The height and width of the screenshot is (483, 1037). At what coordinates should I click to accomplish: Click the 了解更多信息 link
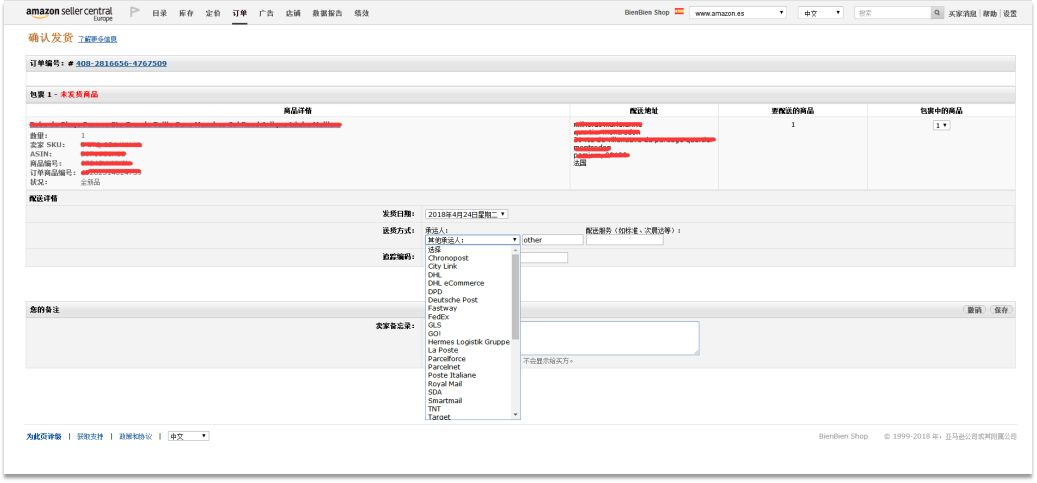click(97, 40)
